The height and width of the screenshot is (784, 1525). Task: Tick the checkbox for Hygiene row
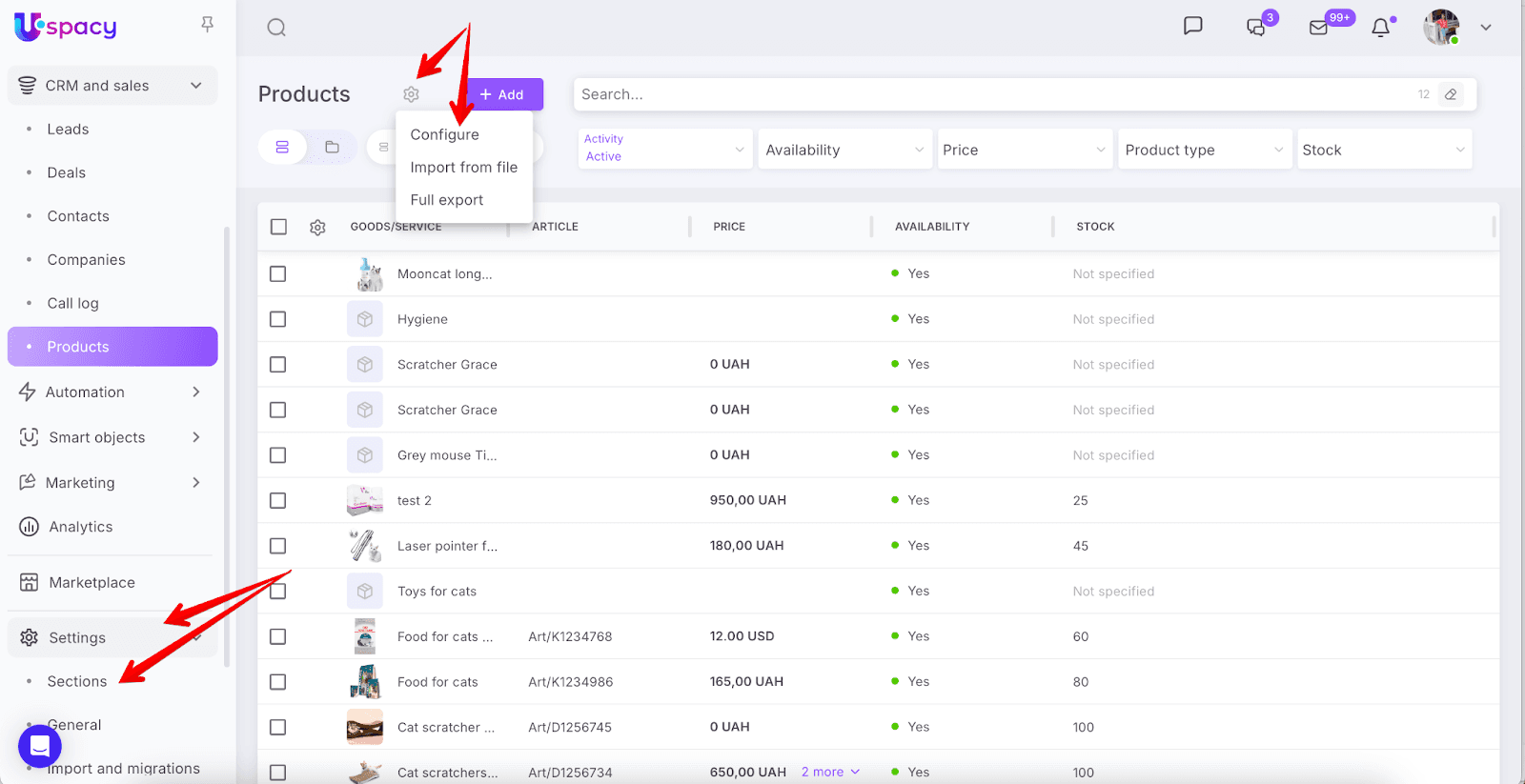click(277, 319)
